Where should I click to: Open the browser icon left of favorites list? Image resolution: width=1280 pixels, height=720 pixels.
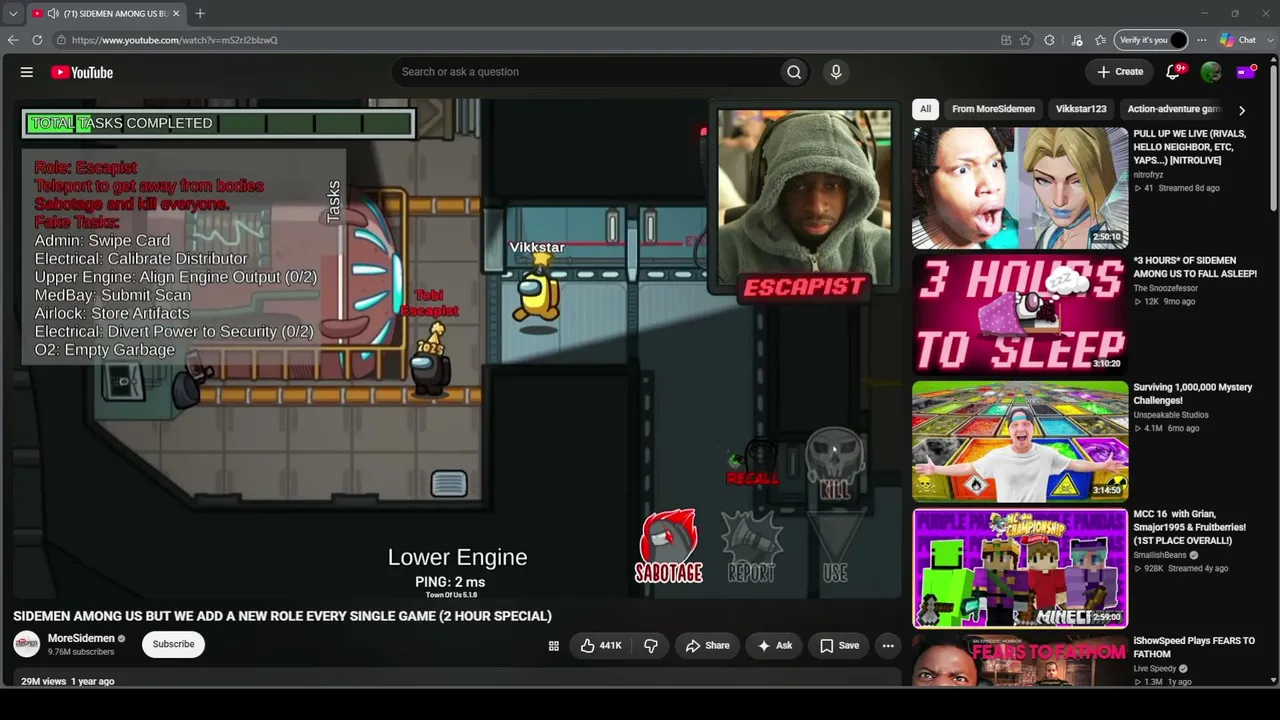[1077, 40]
